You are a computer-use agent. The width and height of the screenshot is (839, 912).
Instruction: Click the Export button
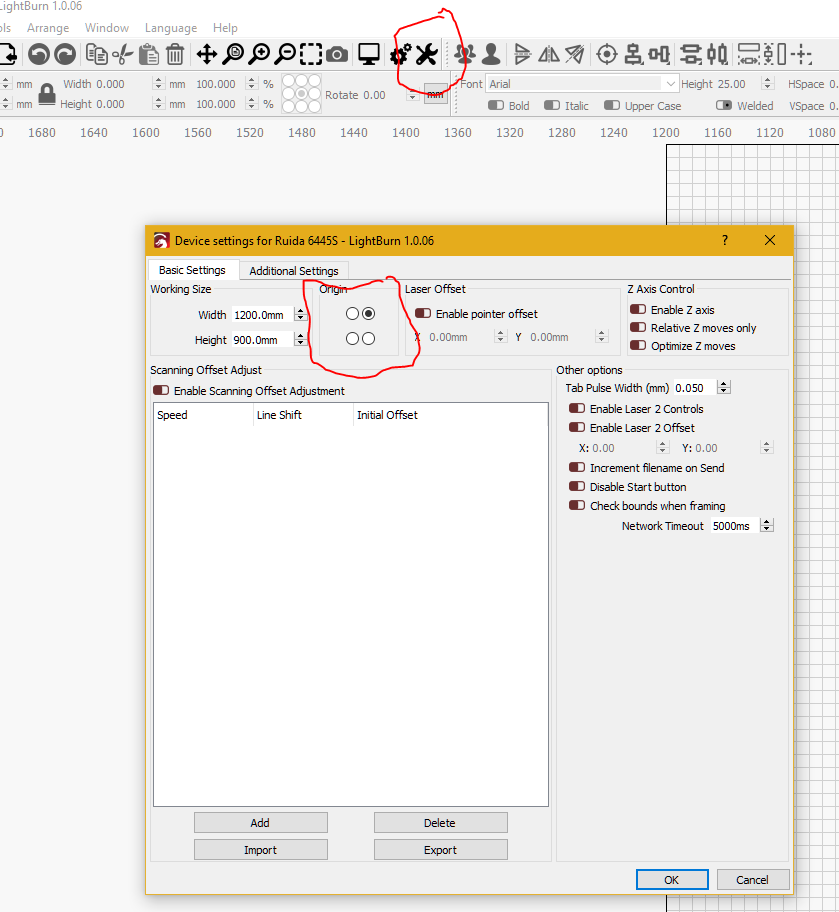click(x=440, y=849)
